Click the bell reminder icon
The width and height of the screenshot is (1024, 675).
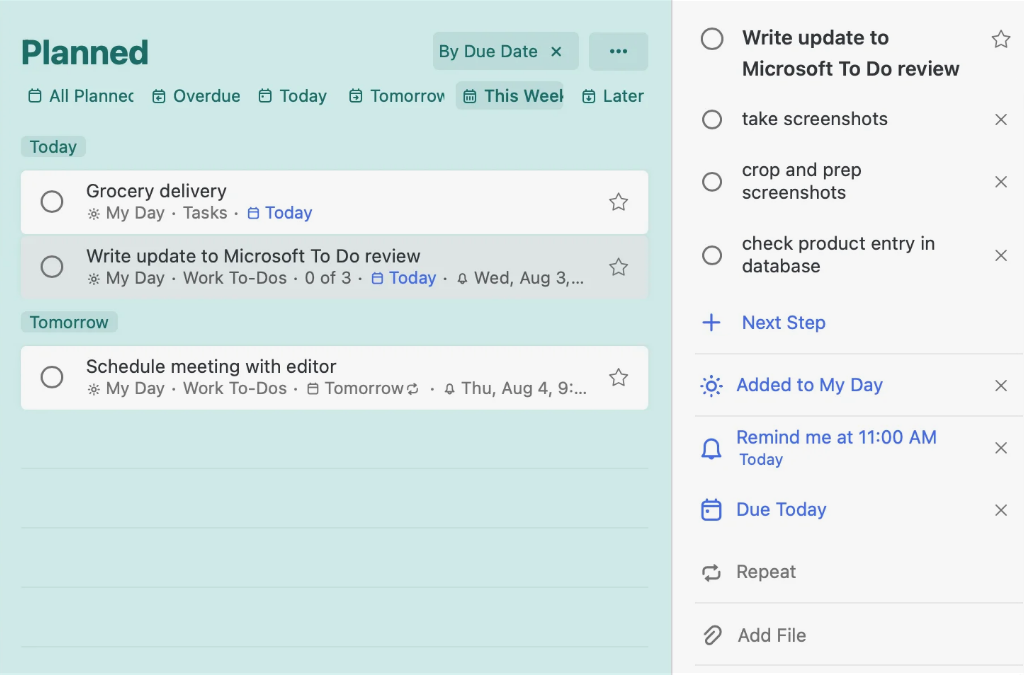coord(711,448)
